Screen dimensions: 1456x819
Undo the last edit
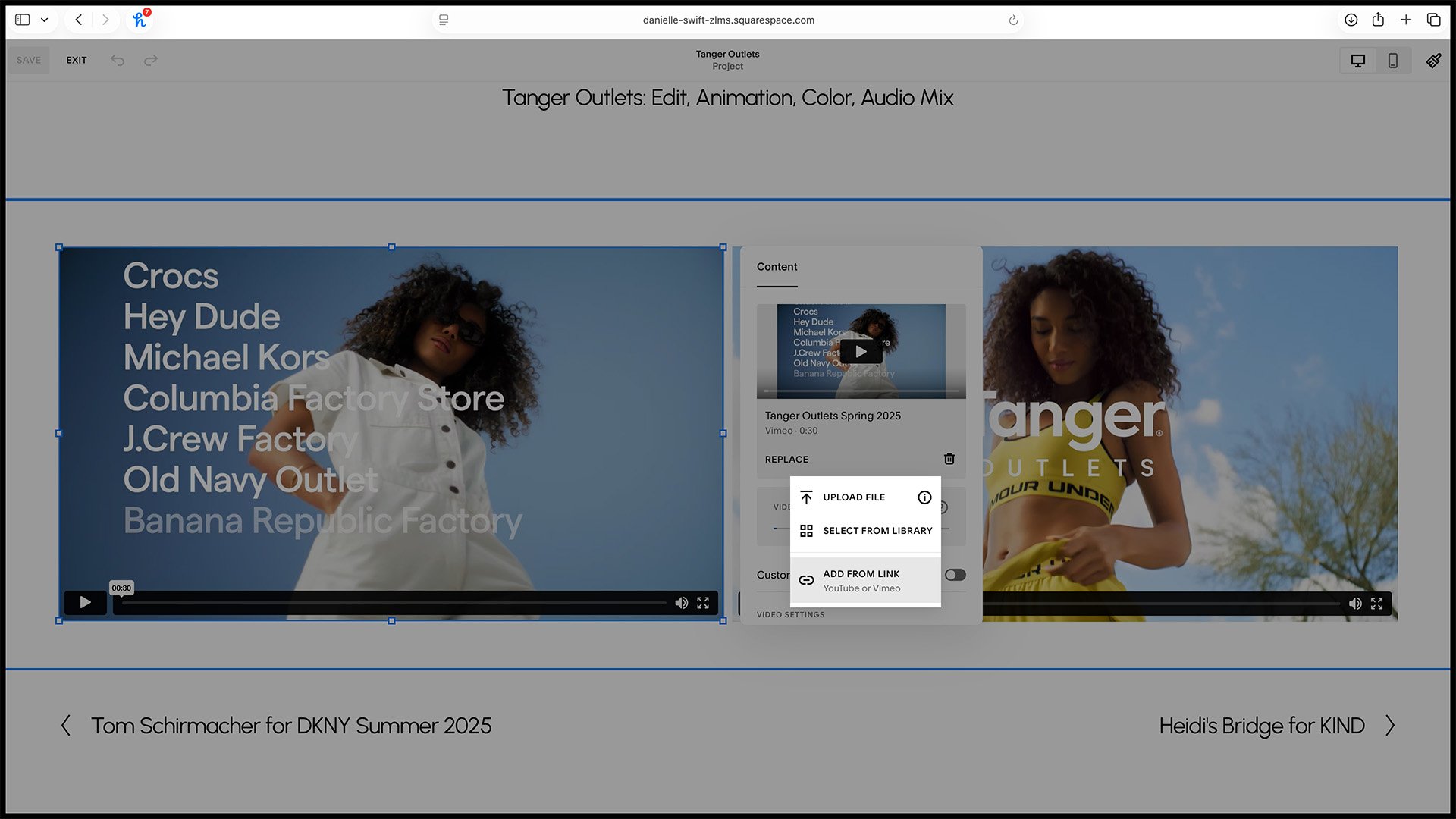point(118,60)
